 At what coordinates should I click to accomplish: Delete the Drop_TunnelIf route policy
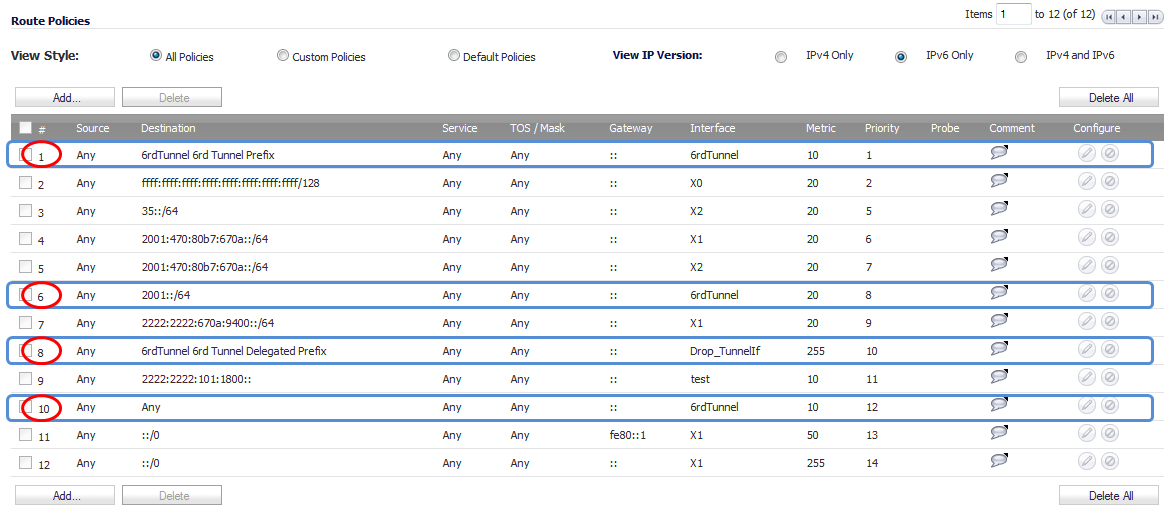coord(1110,350)
